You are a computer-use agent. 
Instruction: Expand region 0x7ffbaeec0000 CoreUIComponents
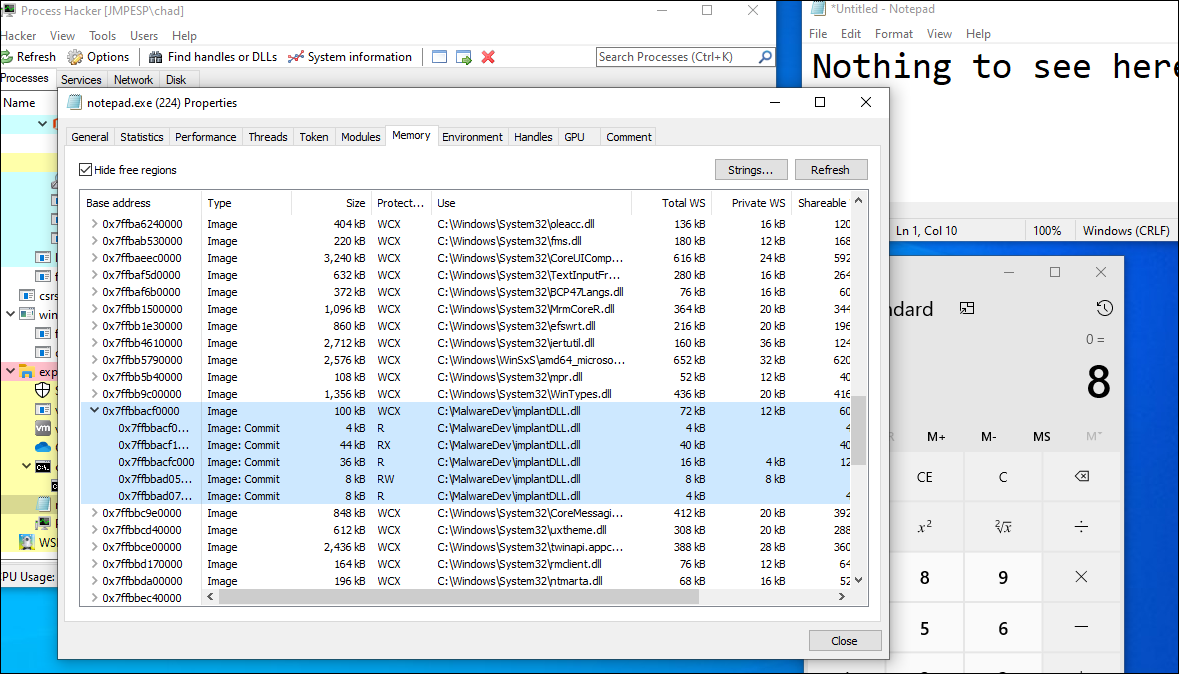[94, 258]
